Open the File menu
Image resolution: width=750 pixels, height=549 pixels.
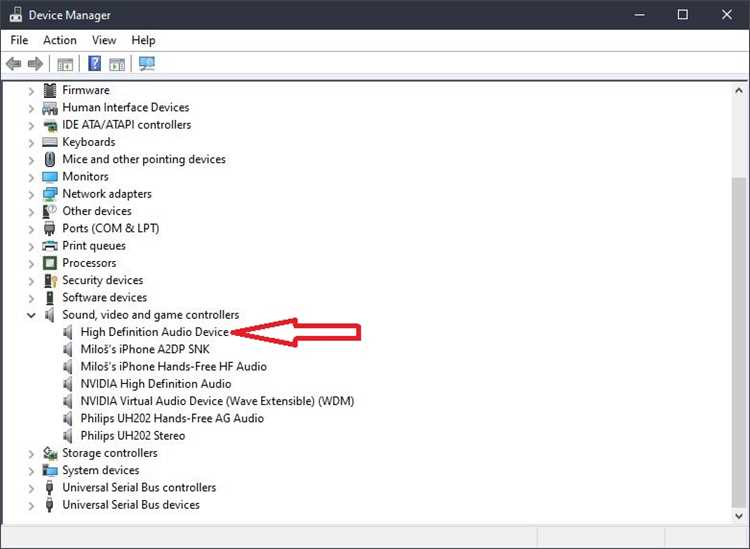pos(19,40)
